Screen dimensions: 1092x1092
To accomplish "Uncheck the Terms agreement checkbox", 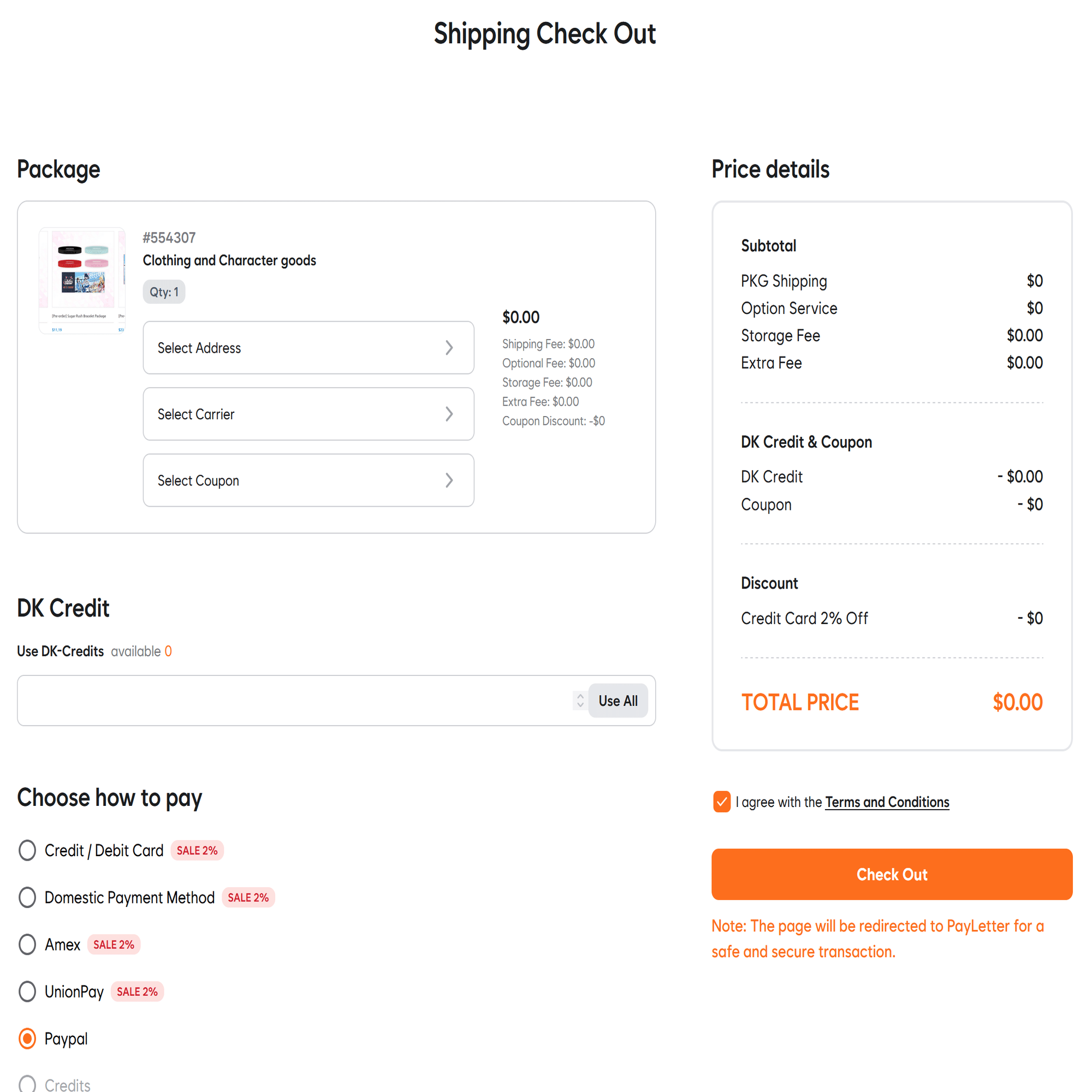I will (x=722, y=802).
